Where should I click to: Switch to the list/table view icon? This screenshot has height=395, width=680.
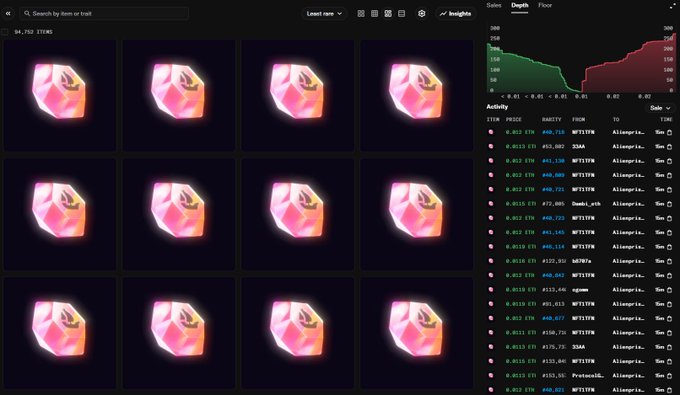coord(402,14)
